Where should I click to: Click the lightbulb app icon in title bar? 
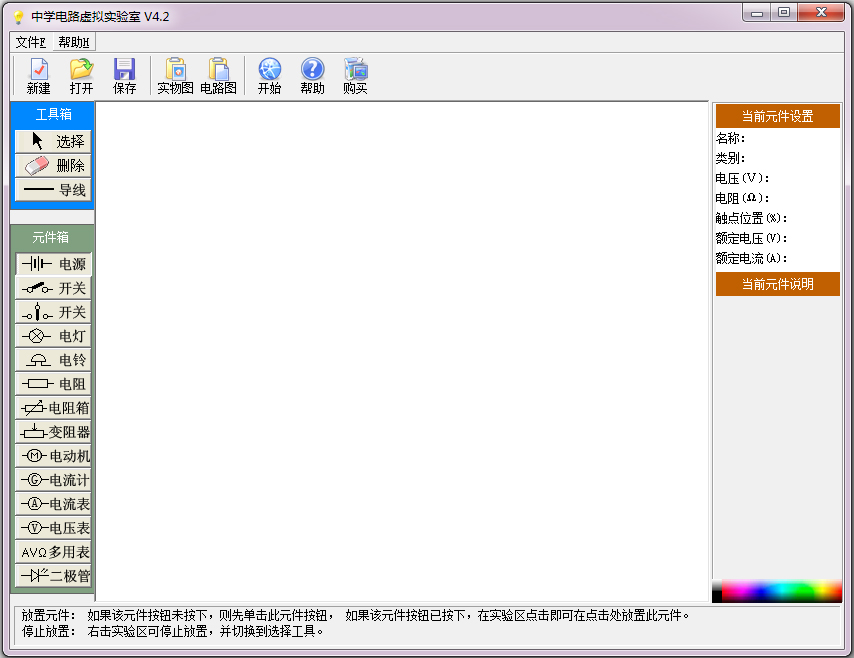click(x=19, y=17)
